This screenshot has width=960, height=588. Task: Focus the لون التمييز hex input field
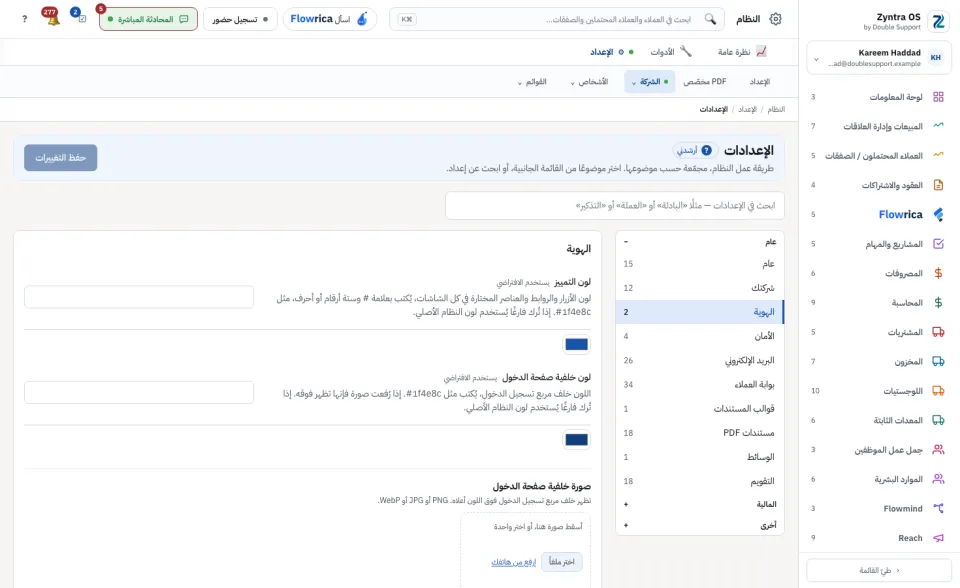point(139,297)
